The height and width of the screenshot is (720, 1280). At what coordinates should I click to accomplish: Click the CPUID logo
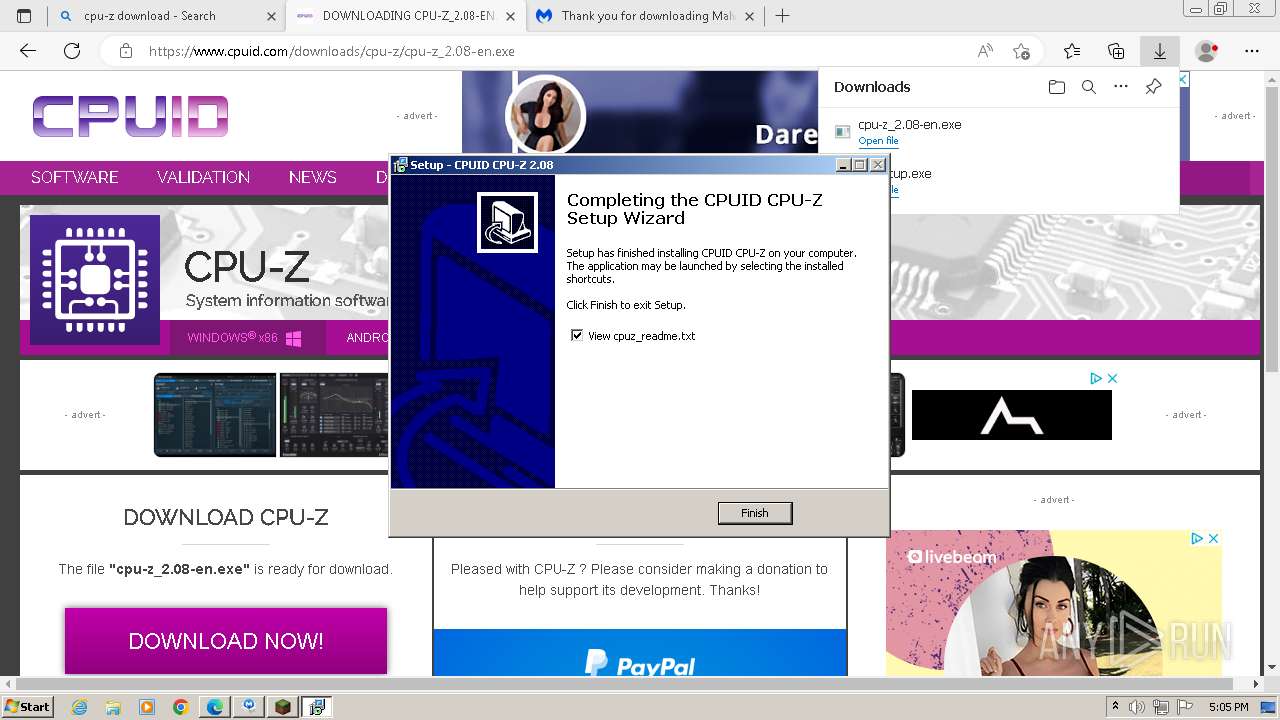tap(130, 116)
